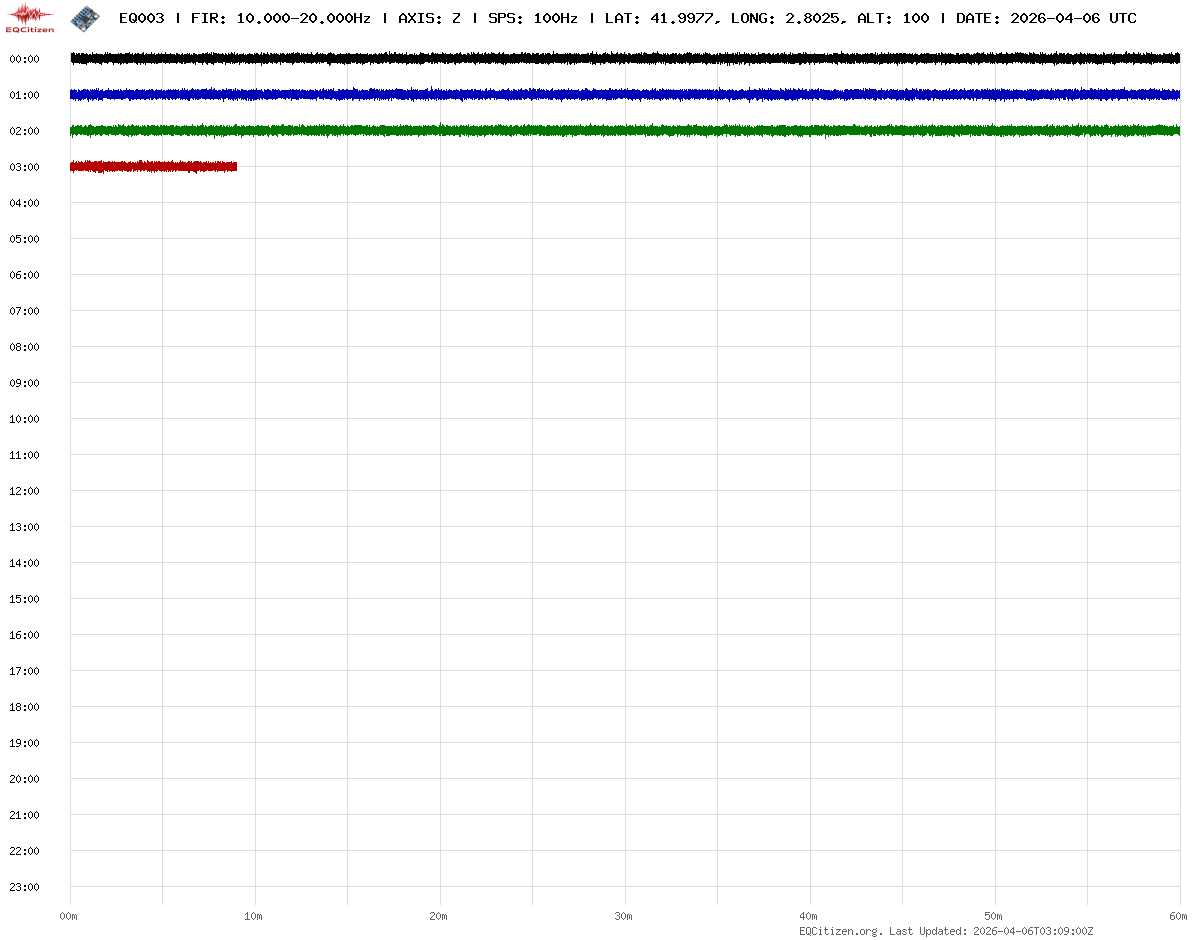Viewport: 1200px width, 940px height.
Task: Click the 00:00 hour row label
Action: coord(24,59)
